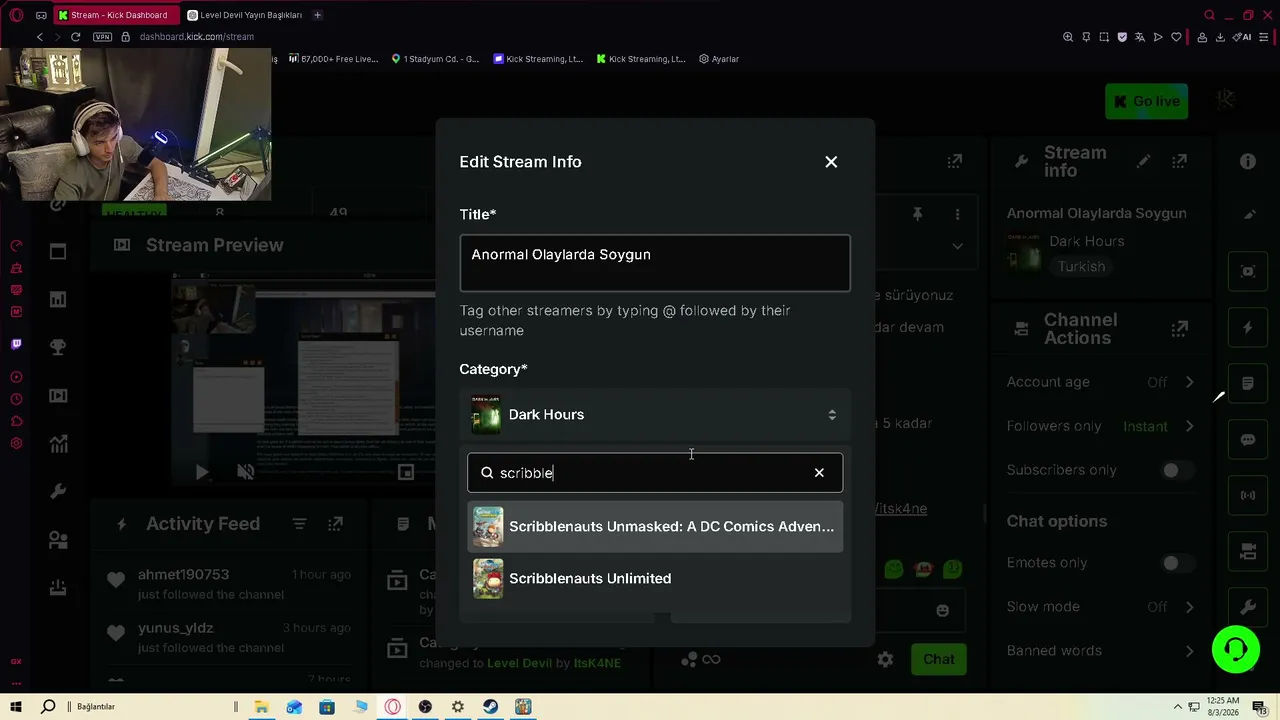Click the Go live button
The image size is (1280, 720).
[x=1146, y=101]
